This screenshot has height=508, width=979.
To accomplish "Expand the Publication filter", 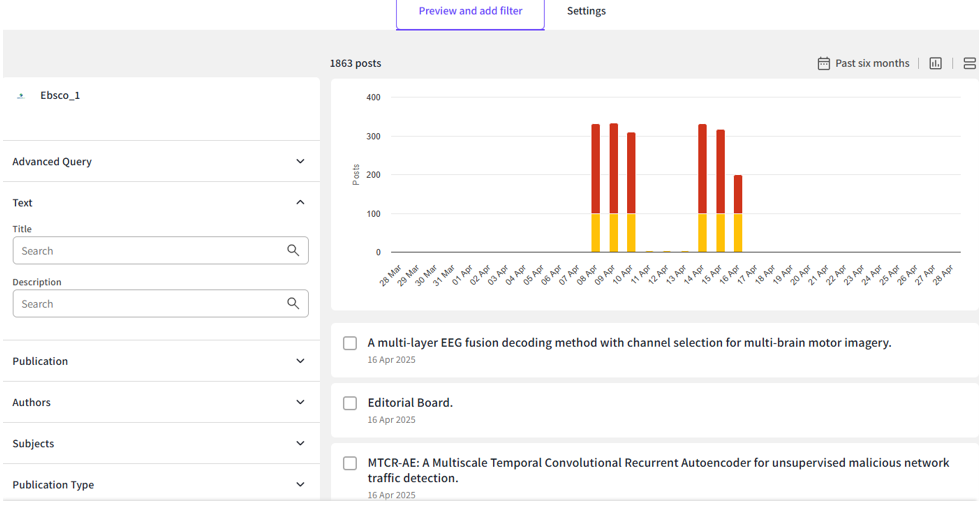I will (300, 362).
